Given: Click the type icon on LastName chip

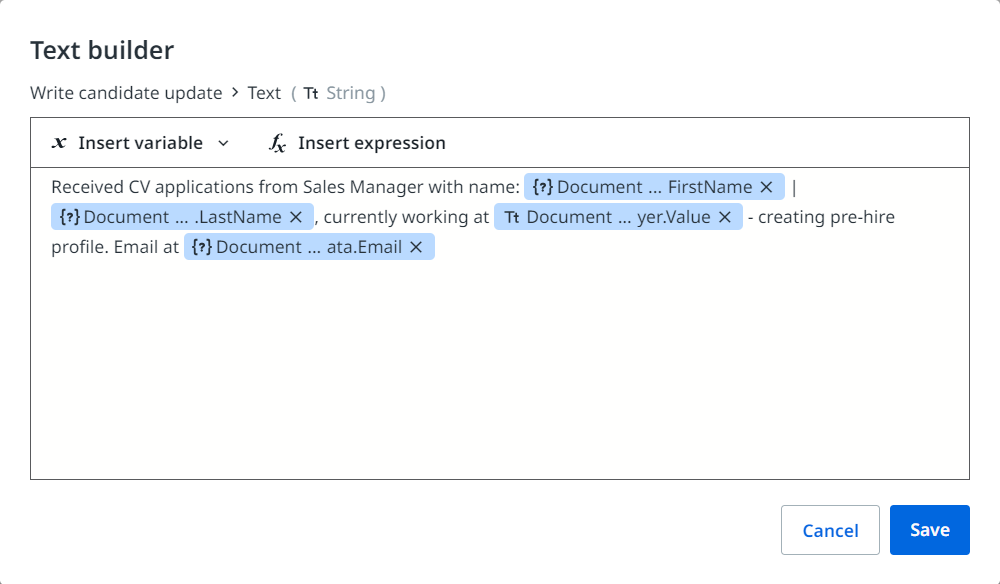Looking at the screenshot, I should coord(70,217).
